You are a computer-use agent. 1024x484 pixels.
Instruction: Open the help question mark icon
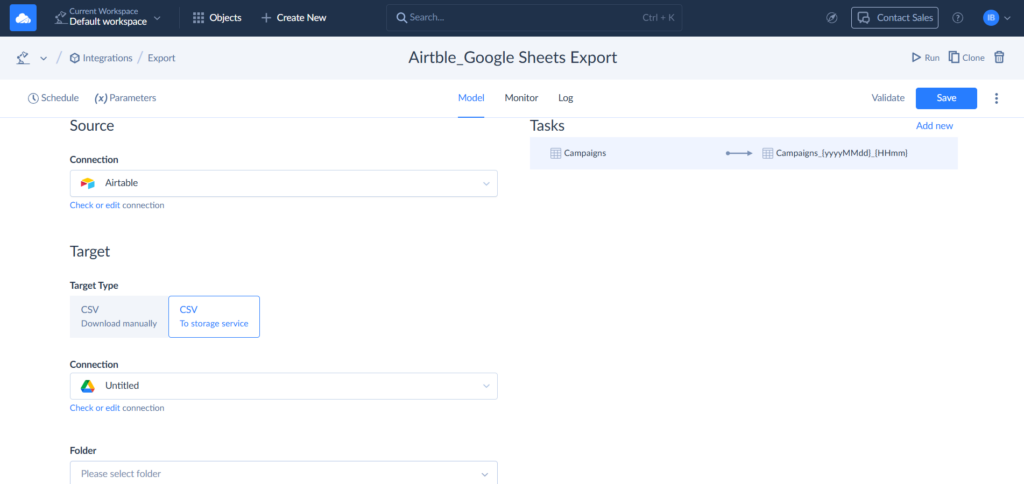point(958,18)
